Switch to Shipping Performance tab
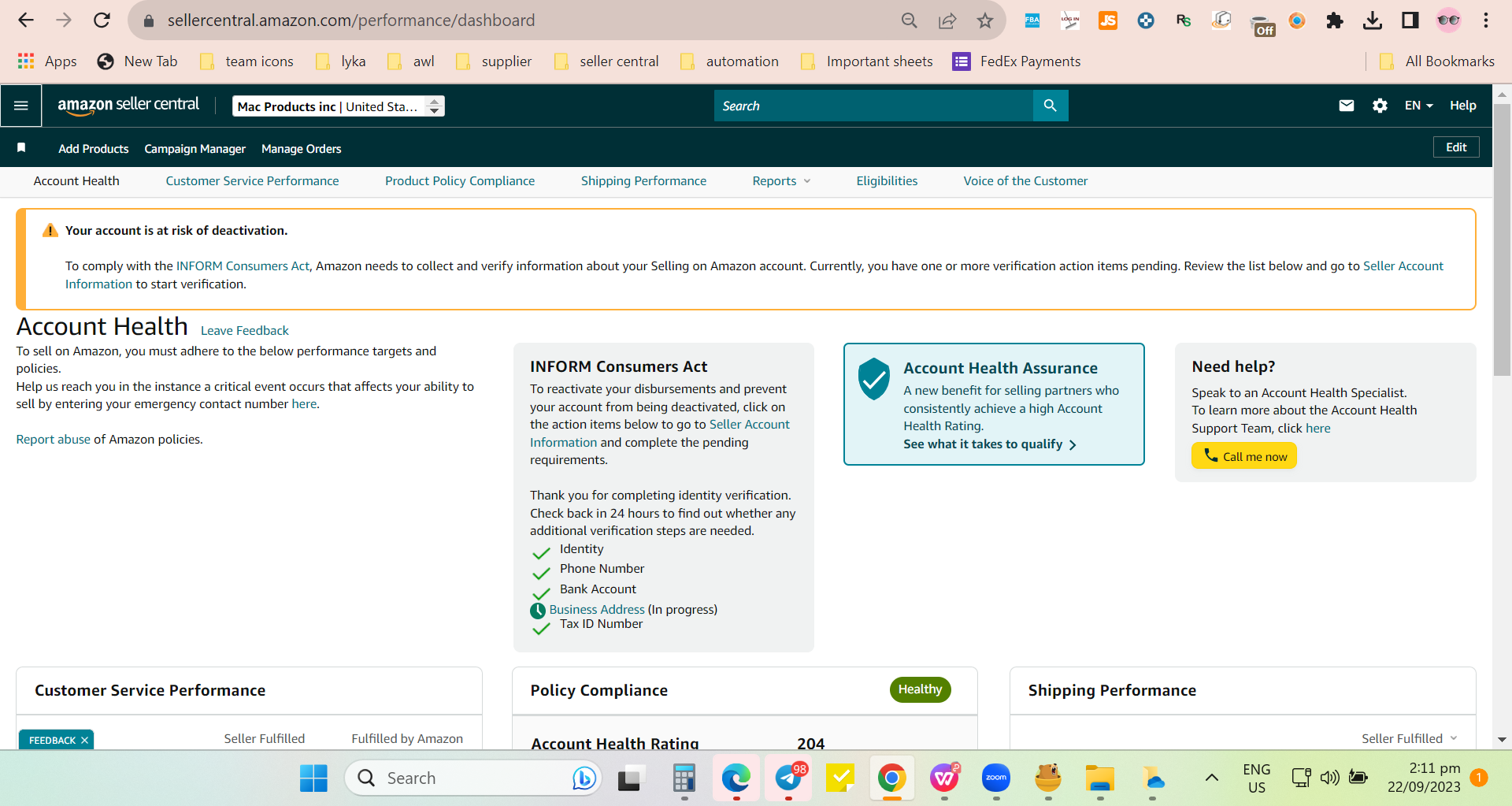This screenshot has width=1512, height=806. pyautogui.click(x=643, y=181)
